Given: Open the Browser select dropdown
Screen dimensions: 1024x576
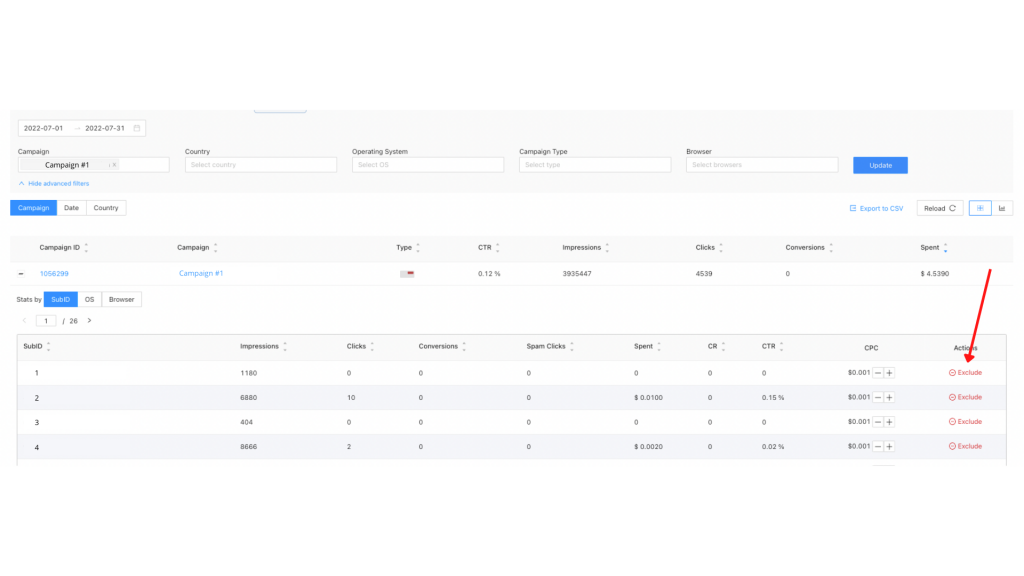Looking at the screenshot, I should 761,165.
